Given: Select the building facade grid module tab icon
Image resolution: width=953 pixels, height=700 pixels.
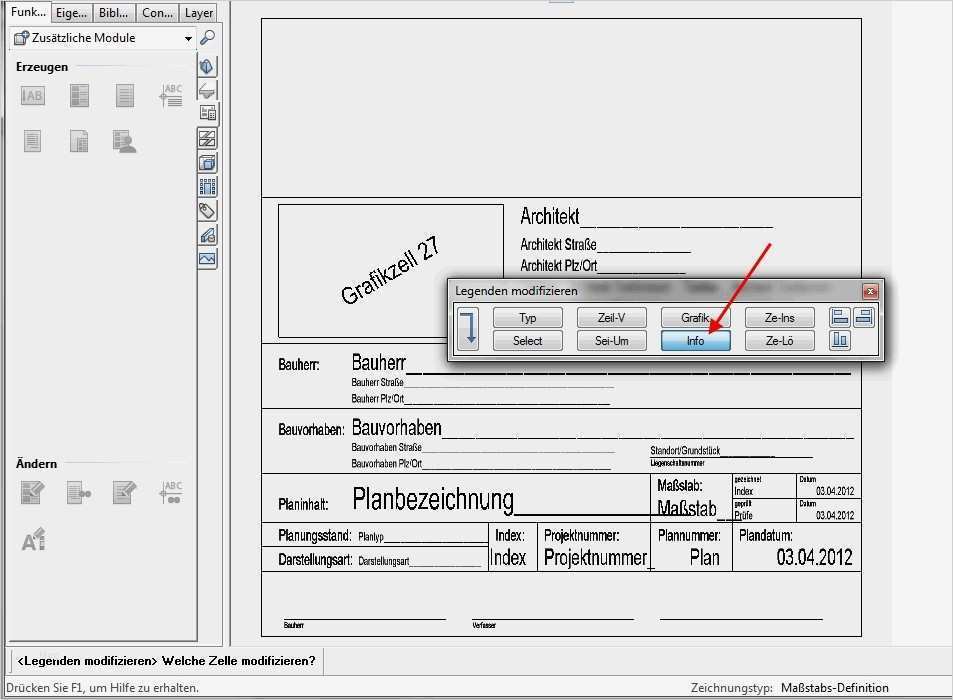Looking at the screenshot, I should (x=207, y=187).
